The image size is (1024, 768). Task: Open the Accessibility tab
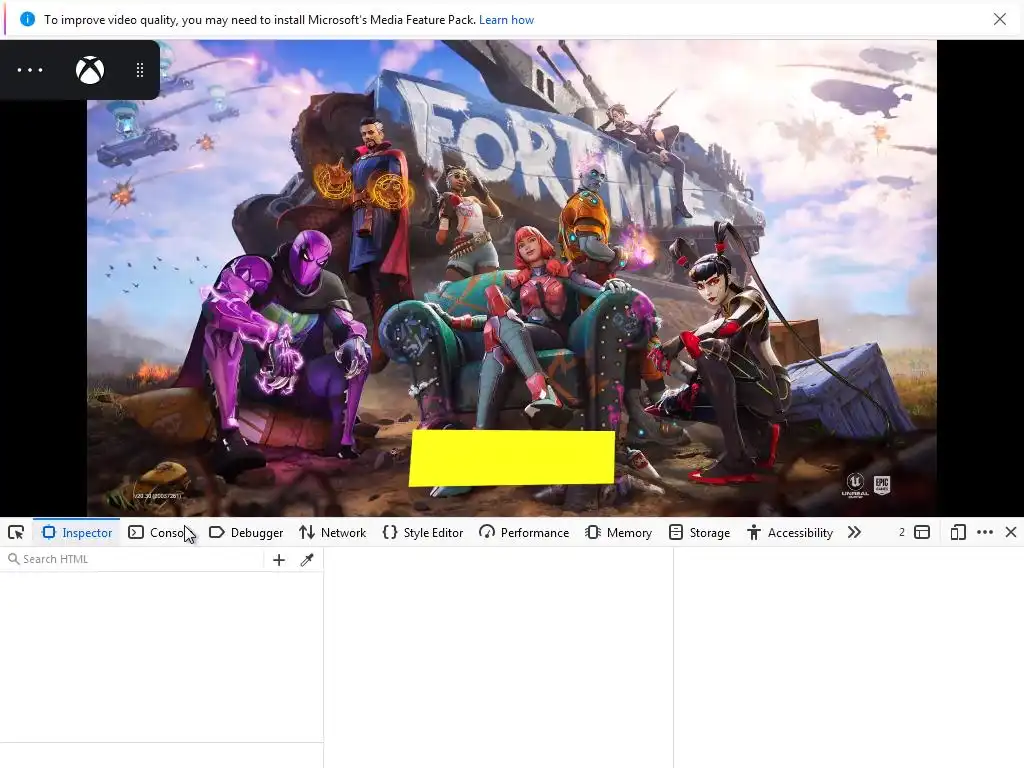pyautogui.click(x=790, y=532)
